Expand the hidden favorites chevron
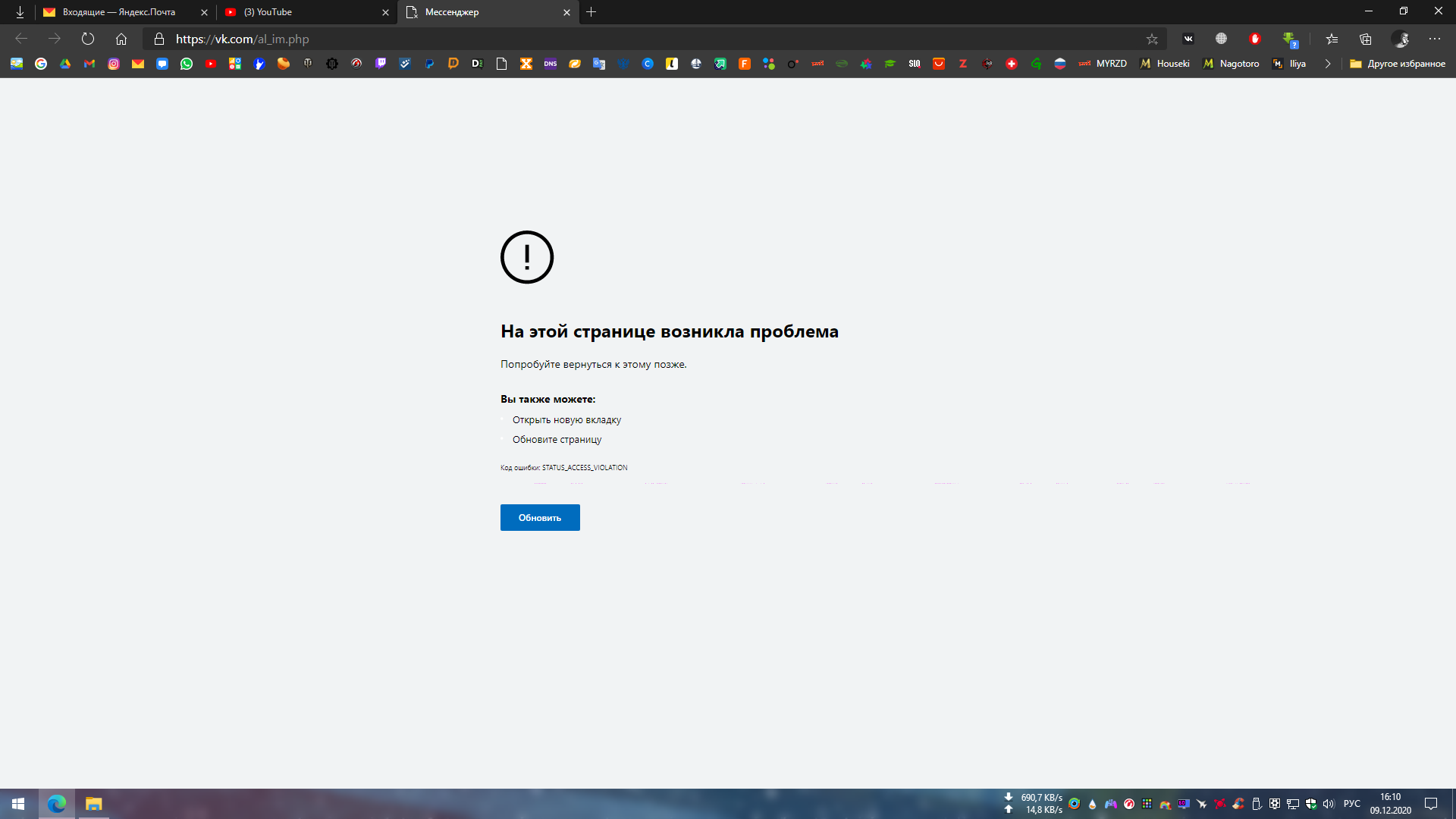 coord(1328,64)
